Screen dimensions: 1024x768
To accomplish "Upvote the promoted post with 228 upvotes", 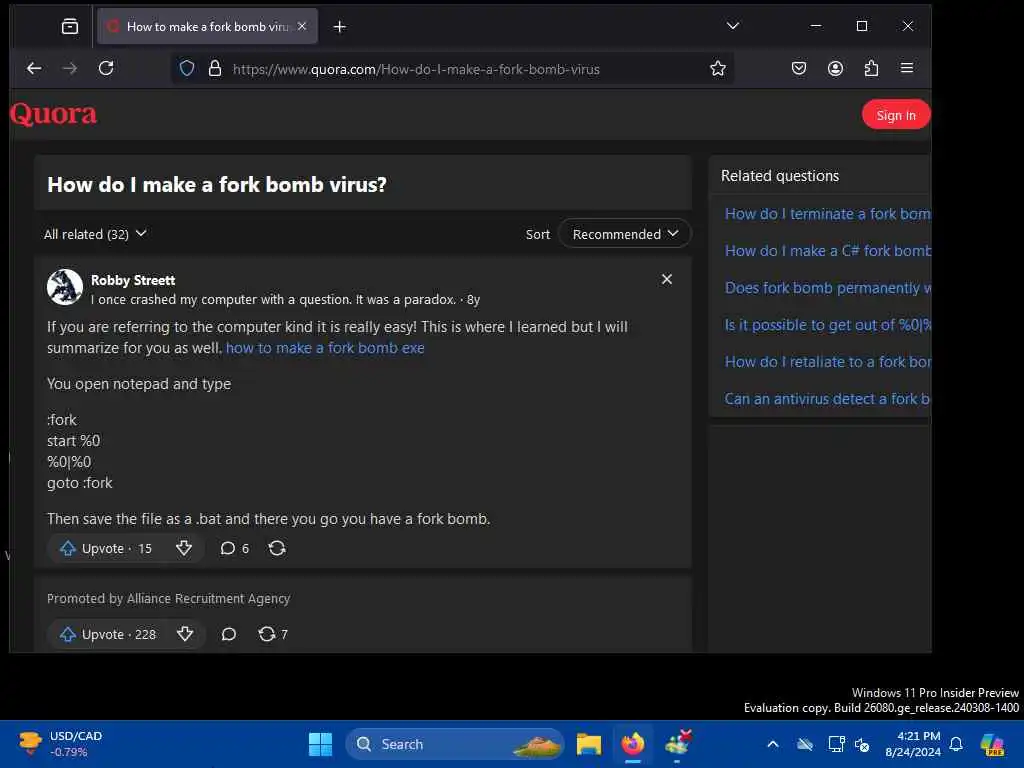I will (108, 634).
